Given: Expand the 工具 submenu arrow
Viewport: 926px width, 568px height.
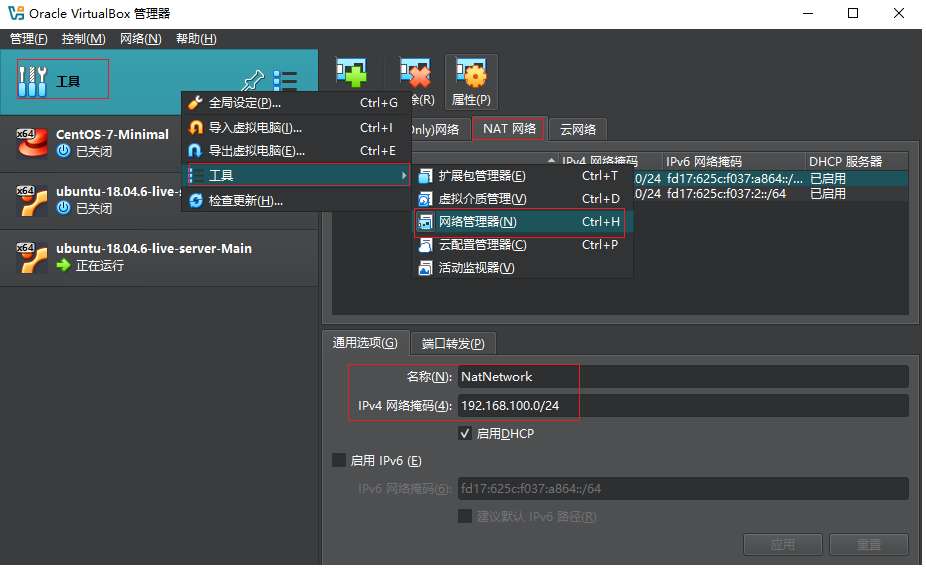Looking at the screenshot, I should [403, 175].
